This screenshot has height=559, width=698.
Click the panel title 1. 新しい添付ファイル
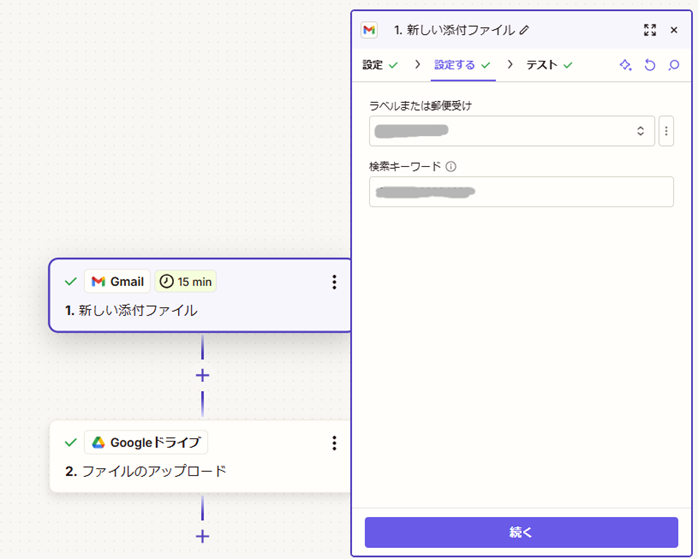(x=455, y=30)
